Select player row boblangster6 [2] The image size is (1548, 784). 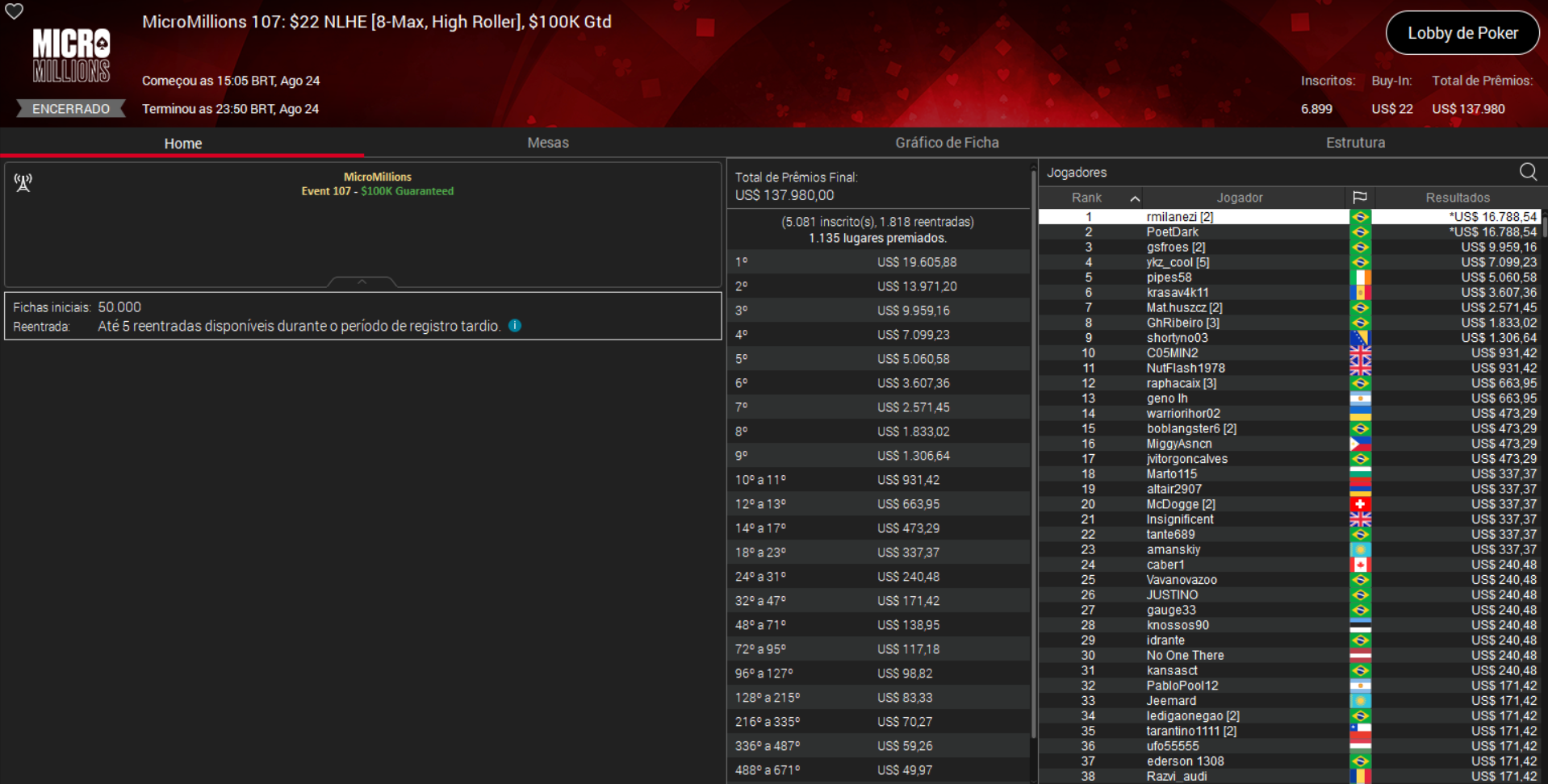coord(1290,429)
